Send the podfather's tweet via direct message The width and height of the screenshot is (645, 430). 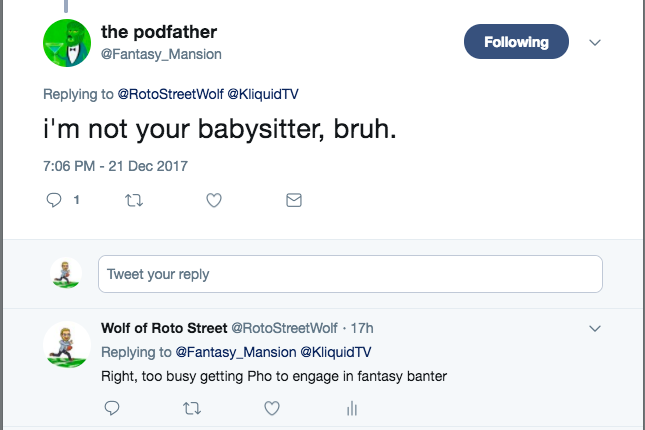coord(294,200)
